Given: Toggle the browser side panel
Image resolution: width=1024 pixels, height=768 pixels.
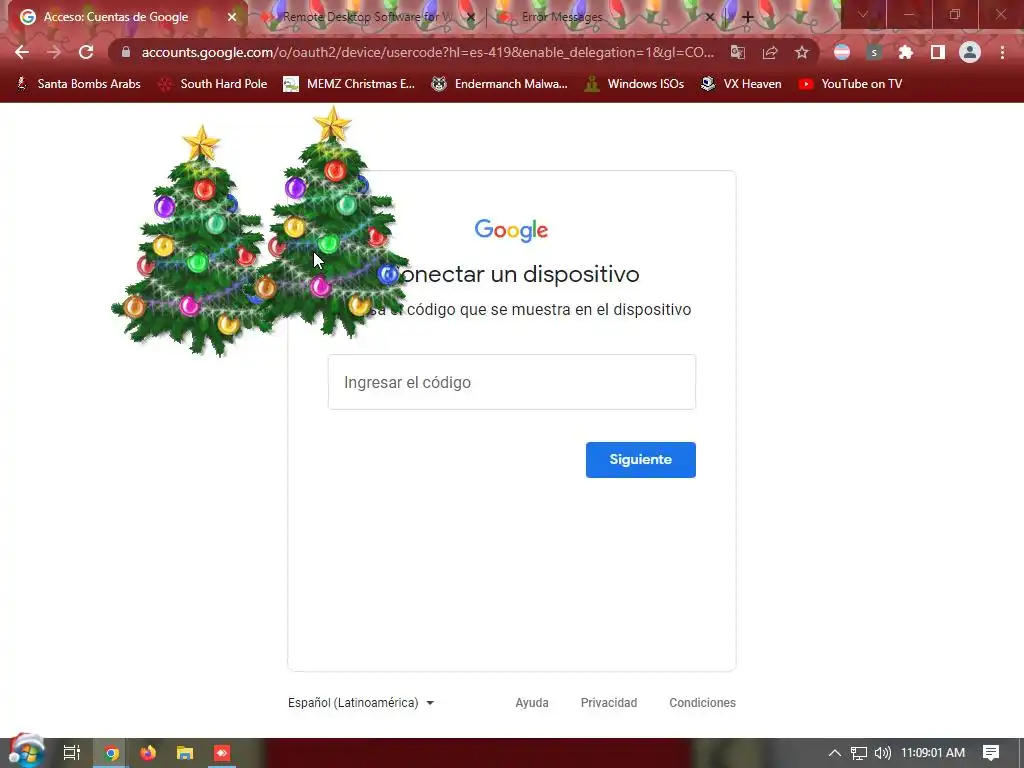Looking at the screenshot, I should 937,52.
